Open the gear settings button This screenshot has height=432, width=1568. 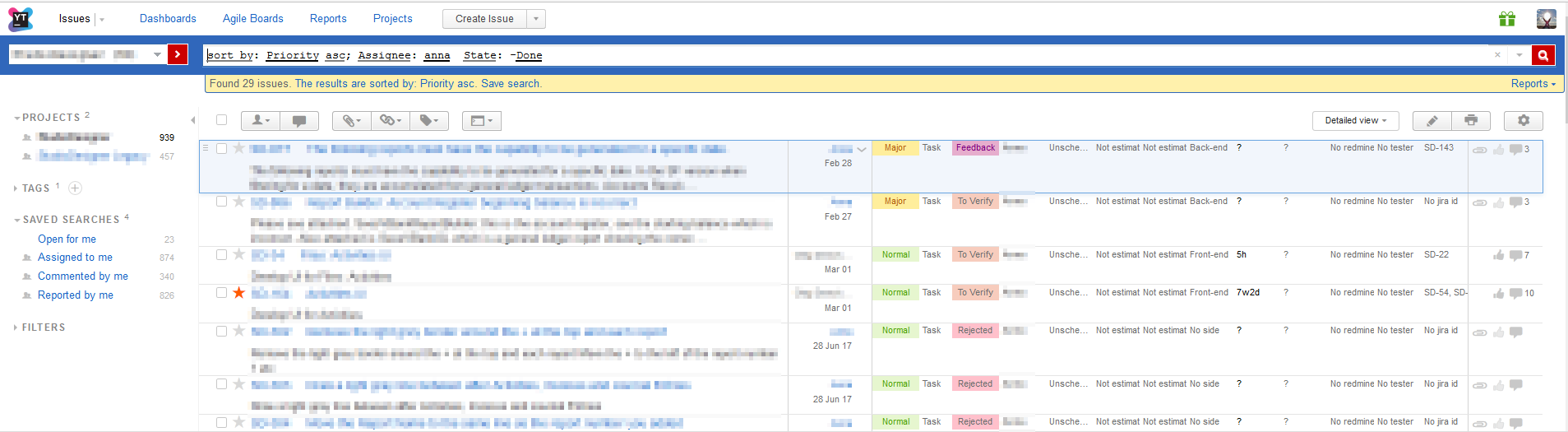coord(1524,121)
